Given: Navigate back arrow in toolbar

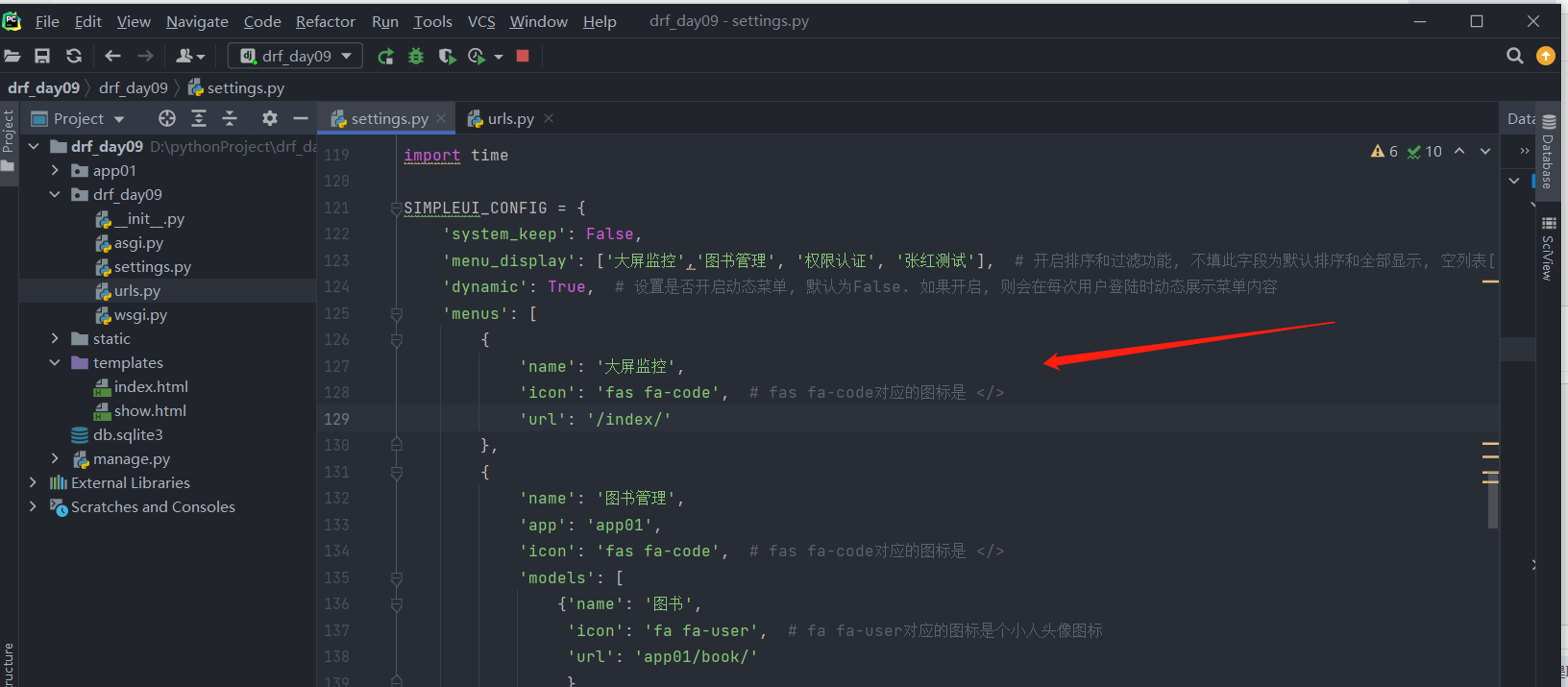Looking at the screenshot, I should coord(112,56).
